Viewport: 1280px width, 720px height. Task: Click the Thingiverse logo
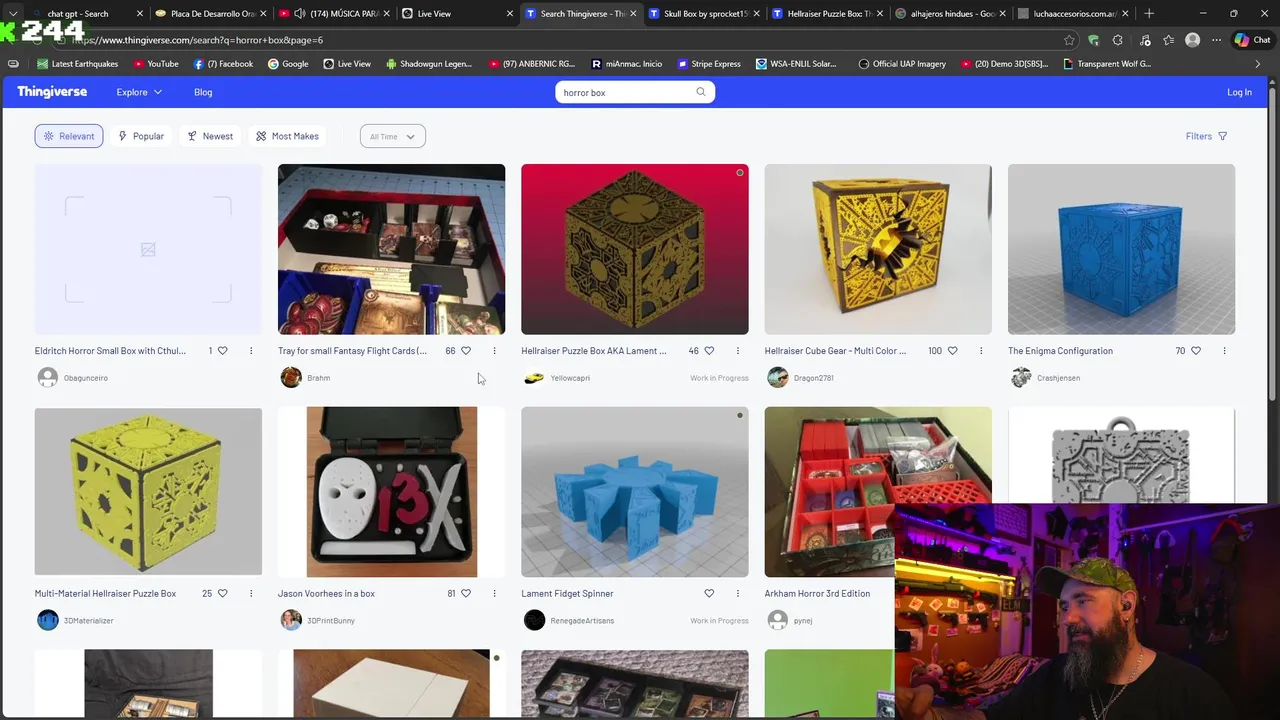[x=52, y=92]
